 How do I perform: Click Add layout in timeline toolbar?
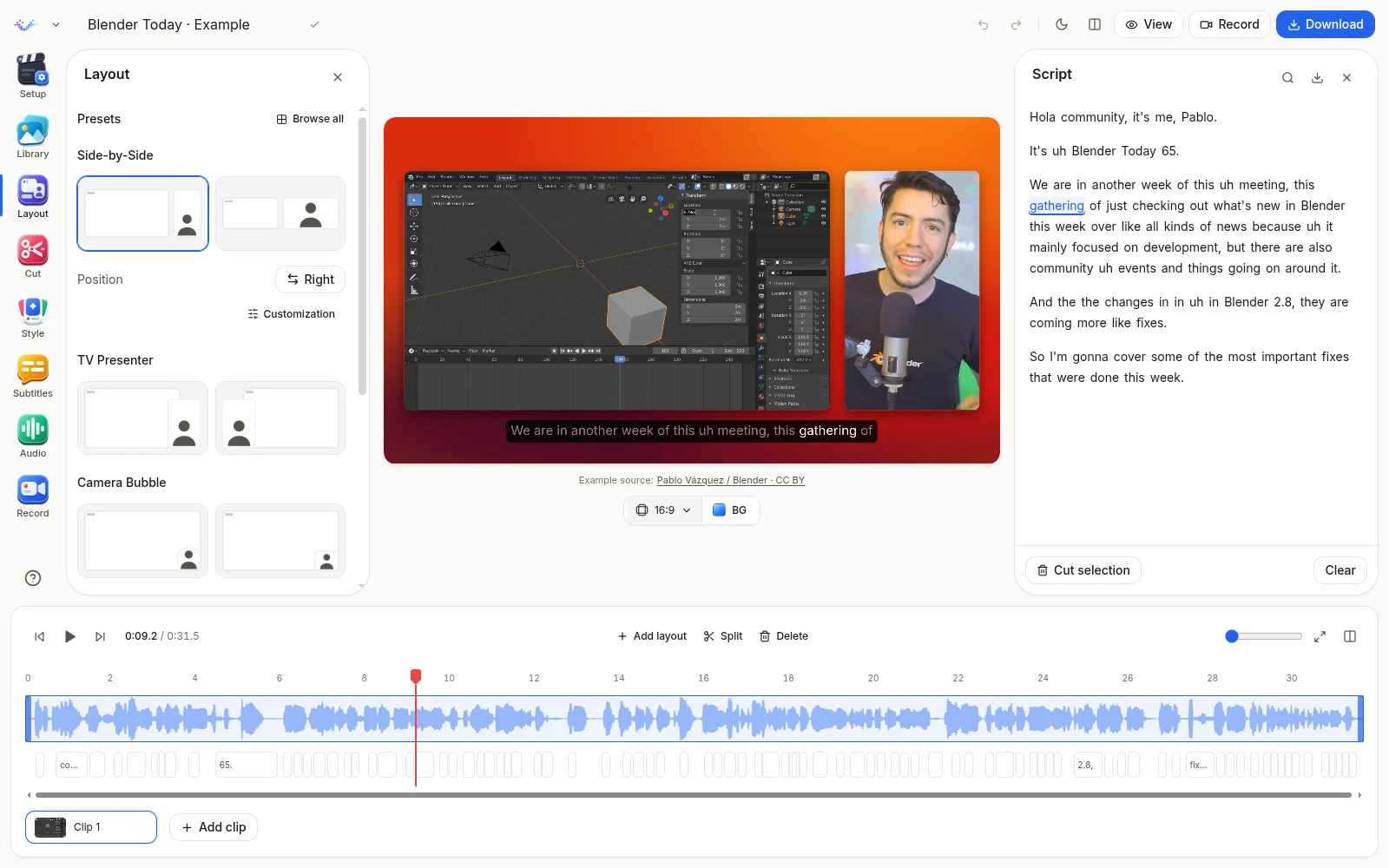coord(652,636)
